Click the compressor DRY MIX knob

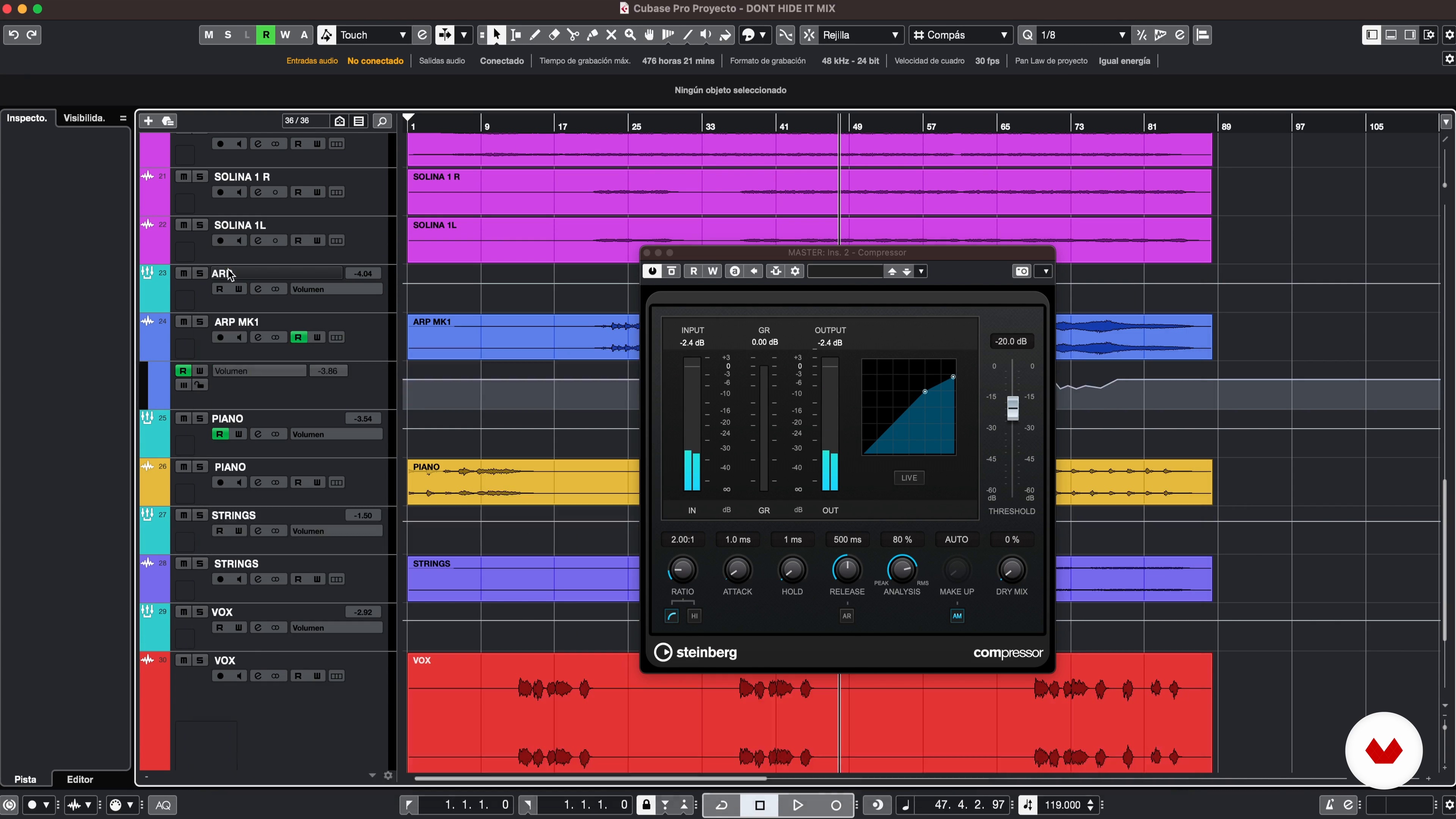click(x=1011, y=570)
